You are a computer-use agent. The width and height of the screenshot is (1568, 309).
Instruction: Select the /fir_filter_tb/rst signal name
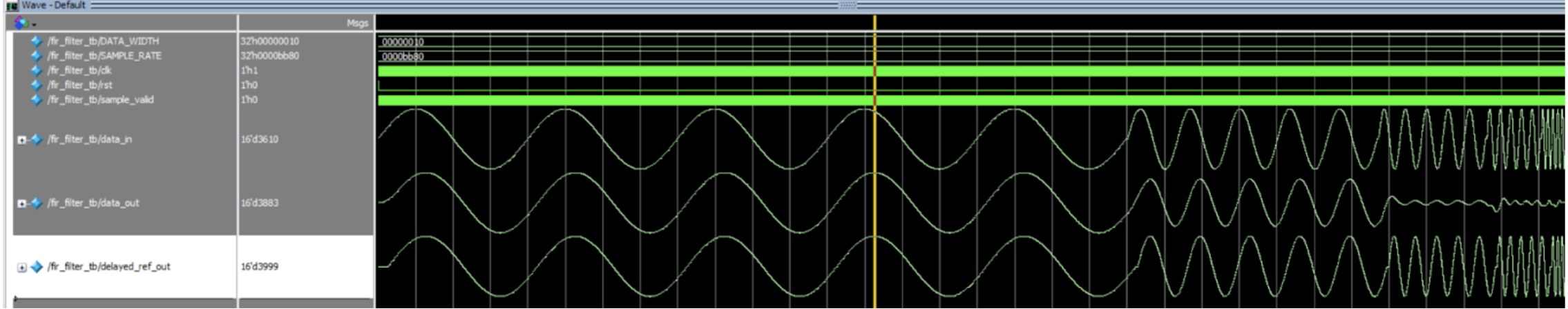[79, 85]
